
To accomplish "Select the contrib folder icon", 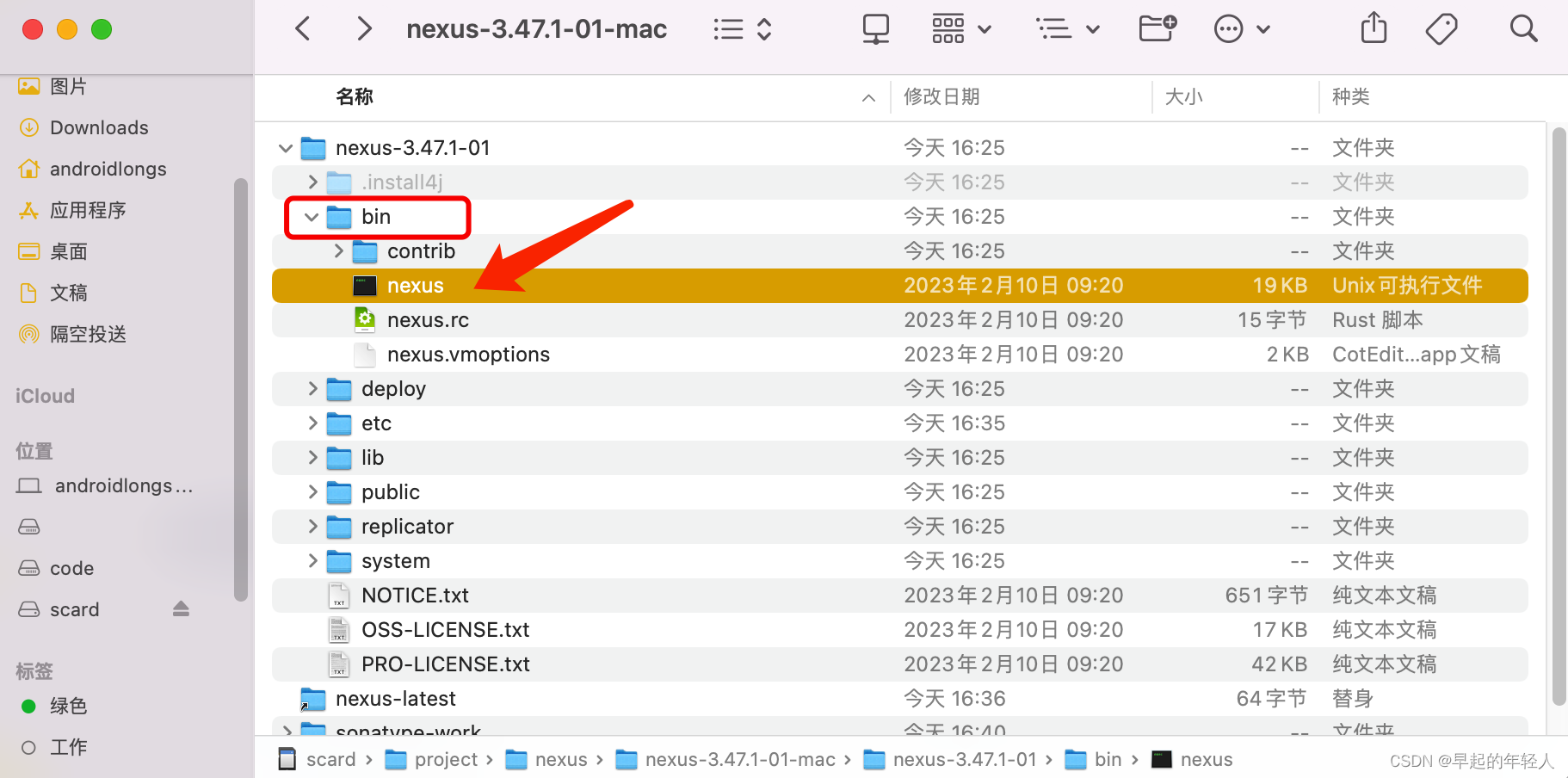I will pyautogui.click(x=365, y=251).
